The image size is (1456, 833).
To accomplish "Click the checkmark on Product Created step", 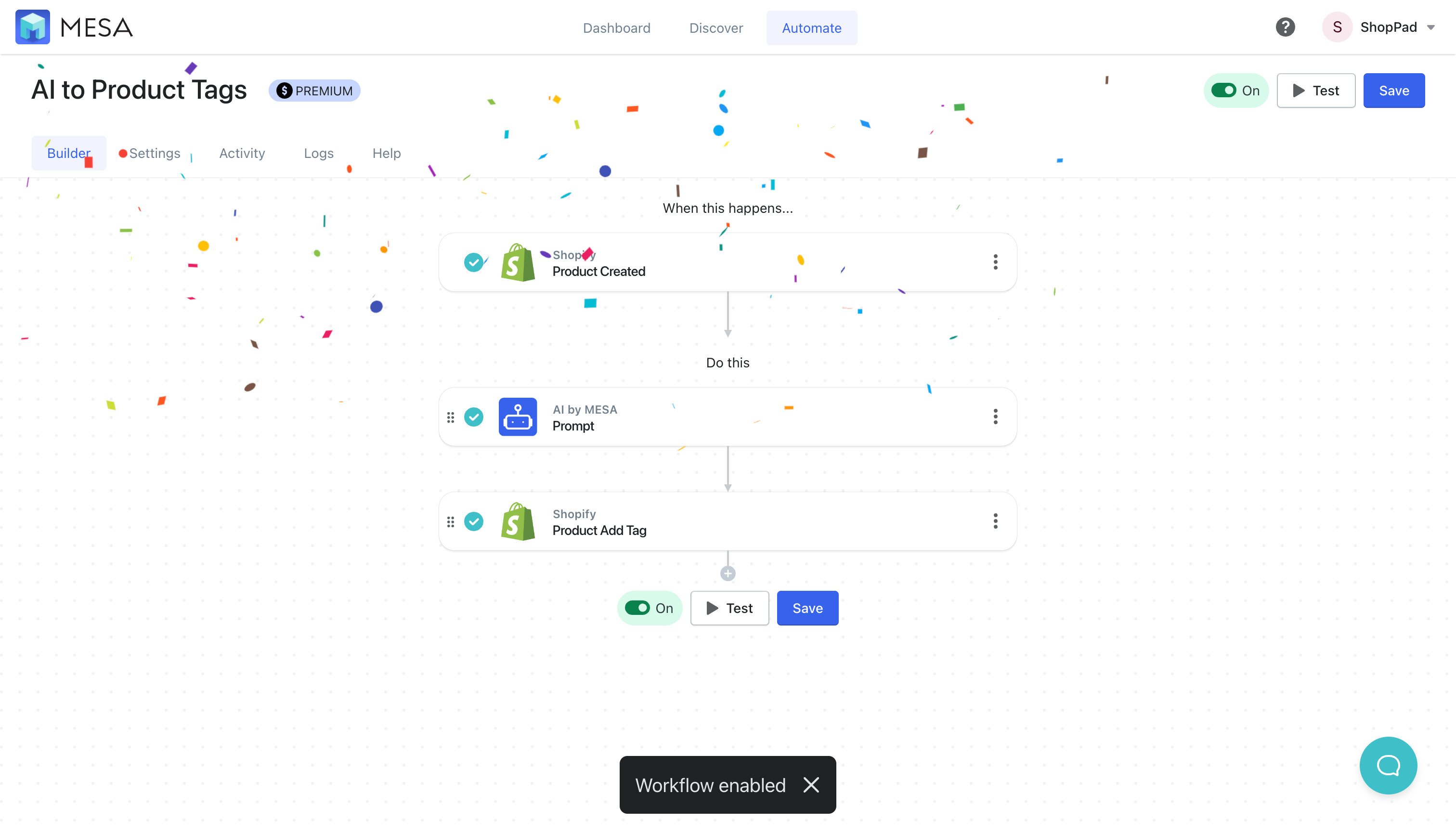I will [x=474, y=262].
